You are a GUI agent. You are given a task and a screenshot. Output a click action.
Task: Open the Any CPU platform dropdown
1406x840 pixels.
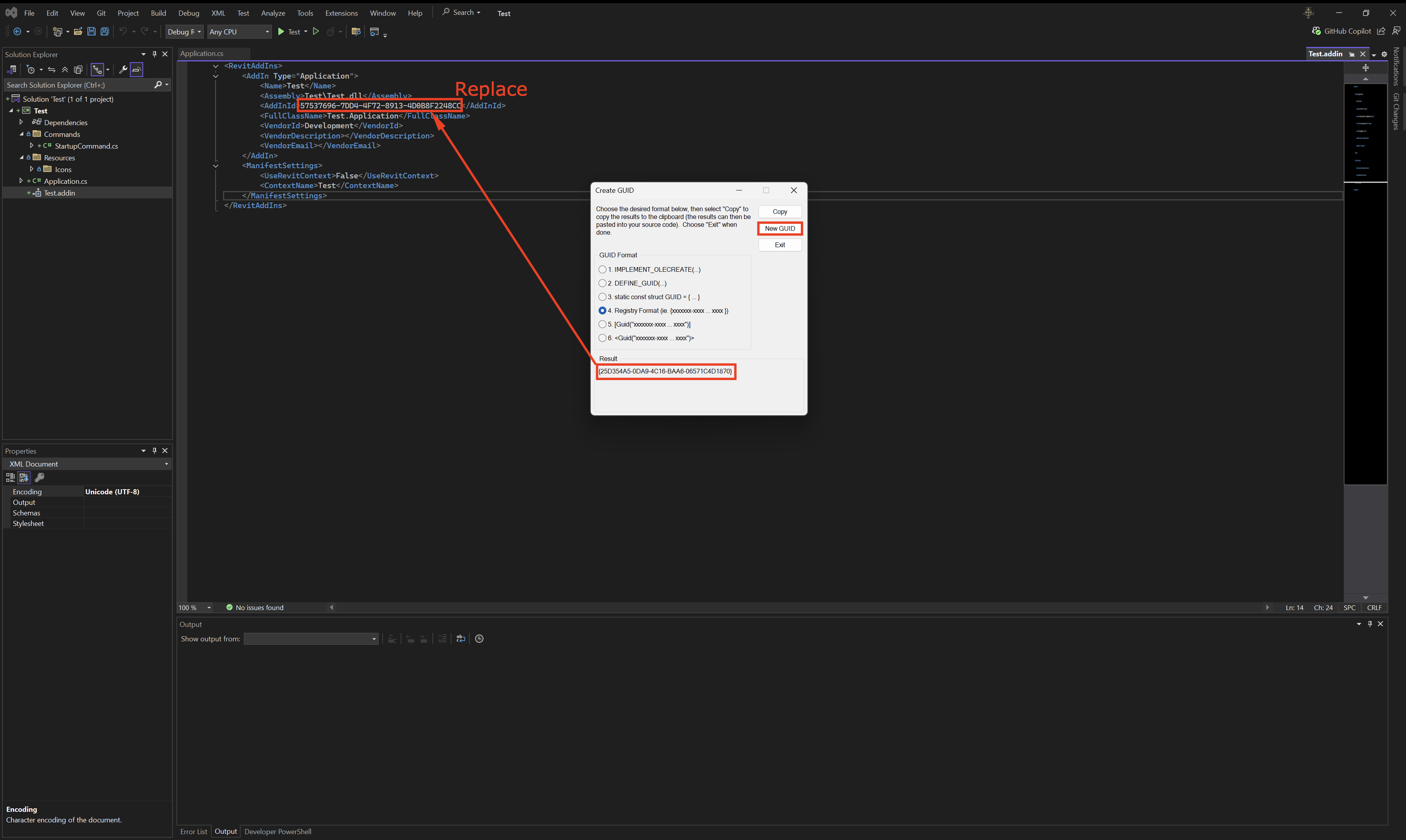[x=239, y=32]
